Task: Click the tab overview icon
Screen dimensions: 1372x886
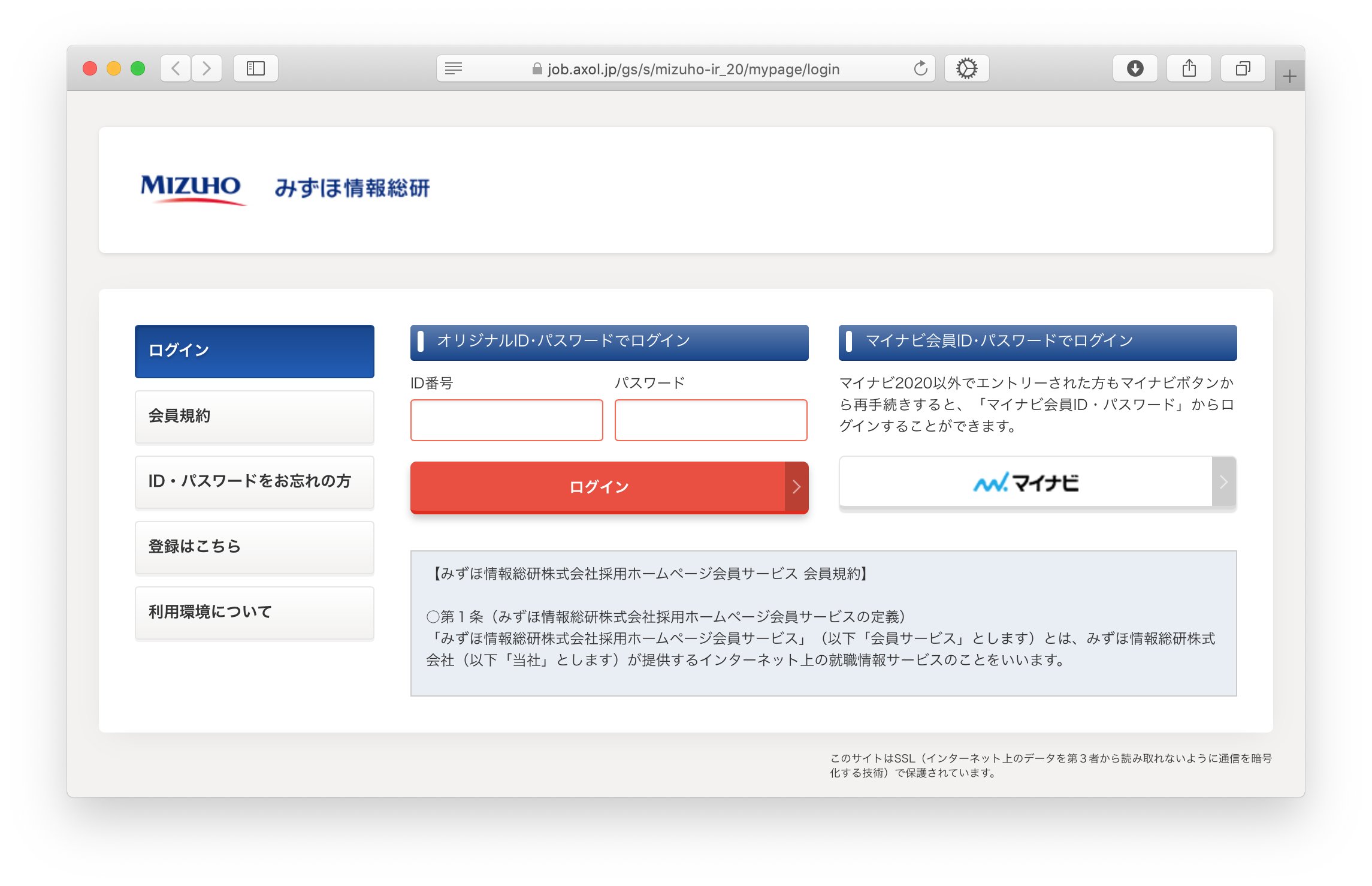Action: (1243, 68)
